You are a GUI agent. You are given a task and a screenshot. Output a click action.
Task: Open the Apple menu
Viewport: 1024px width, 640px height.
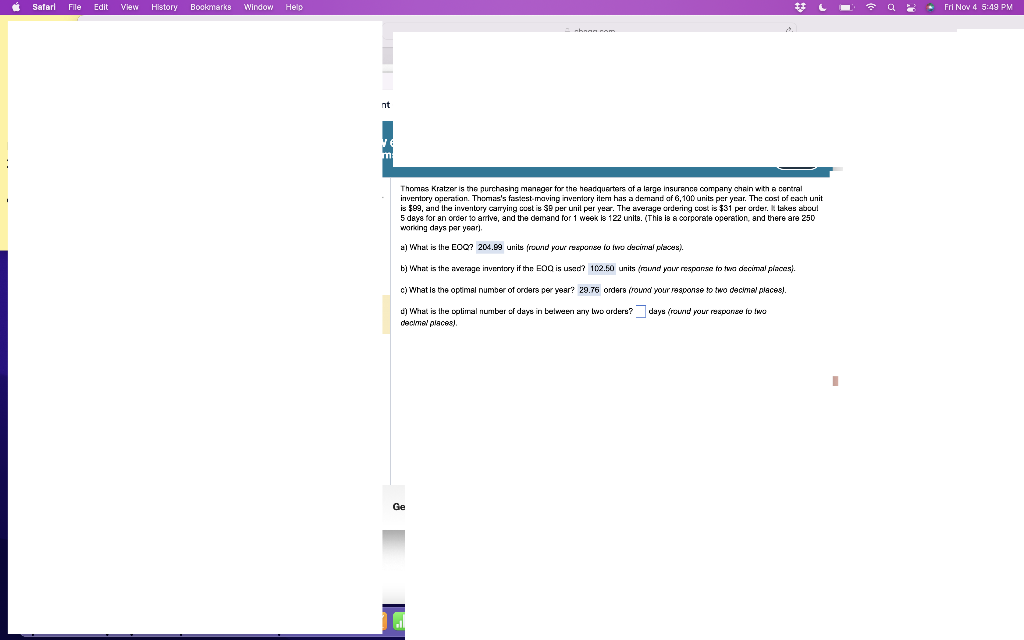tap(16, 7)
